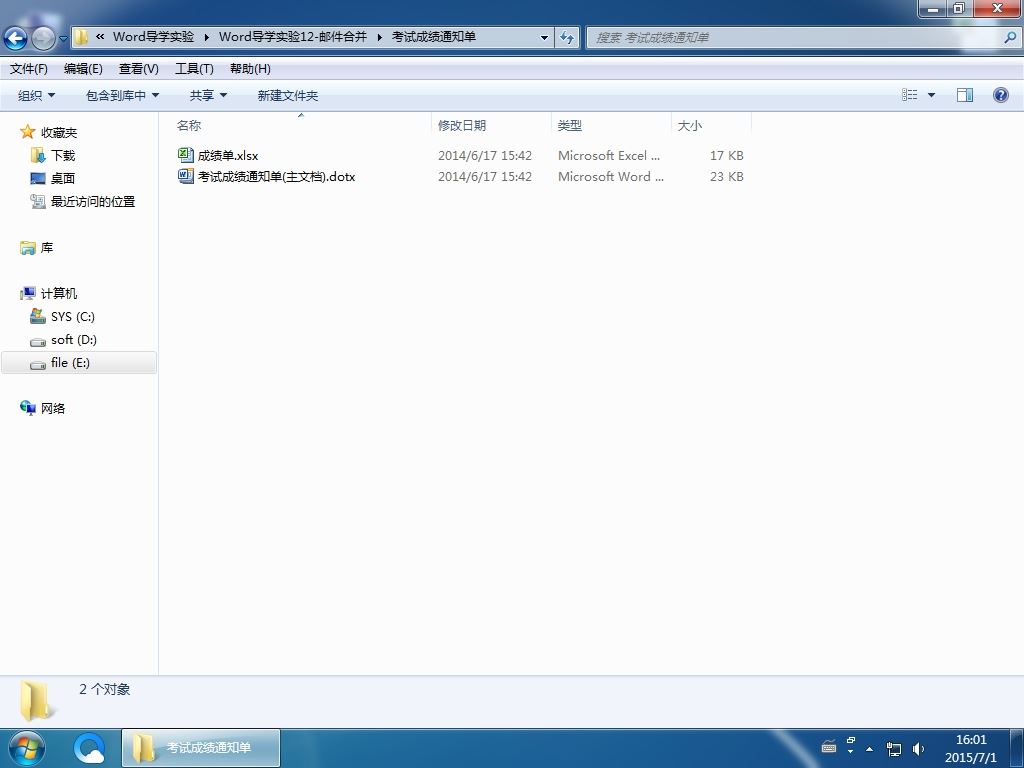Select file name 成绩单.xlsx
1024x768 pixels.
(x=228, y=155)
